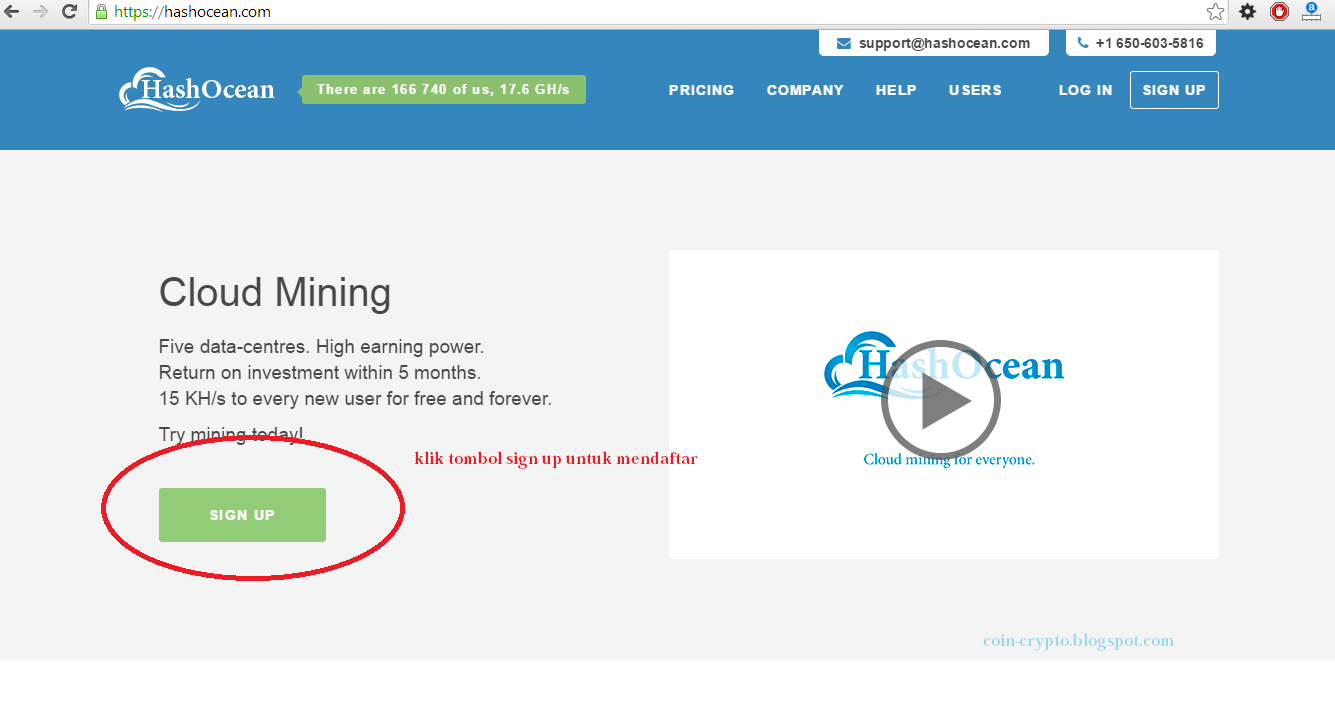Click the green padlock security icon
This screenshot has height=704, width=1335.
click(101, 12)
